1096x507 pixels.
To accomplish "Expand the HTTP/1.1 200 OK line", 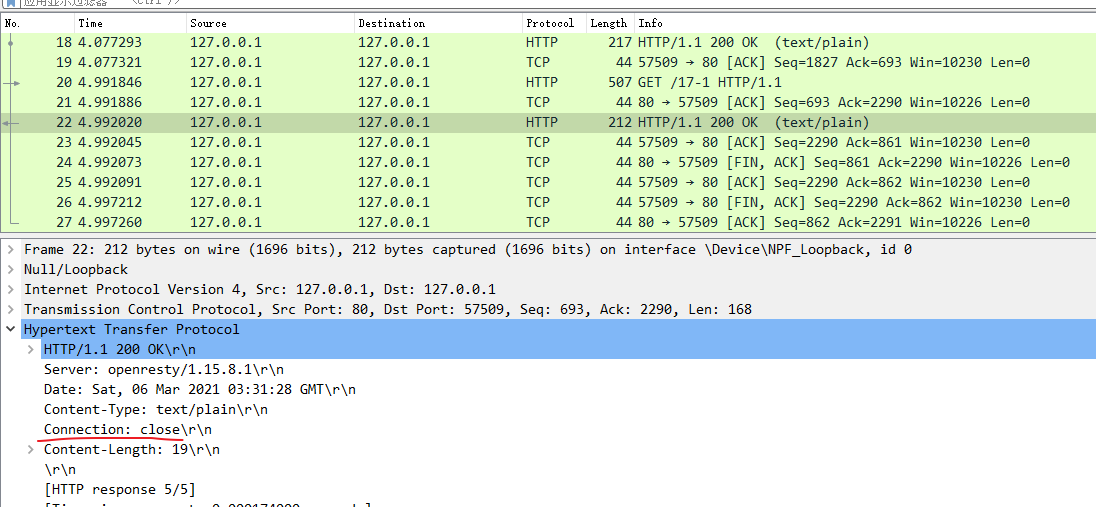I will click(x=31, y=350).
